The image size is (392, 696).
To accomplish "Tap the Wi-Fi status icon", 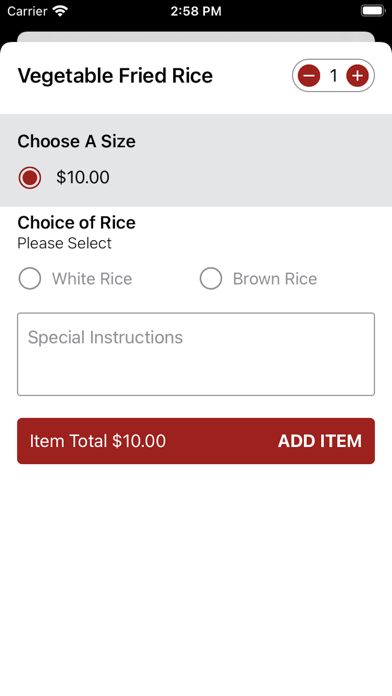I will (60, 11).
